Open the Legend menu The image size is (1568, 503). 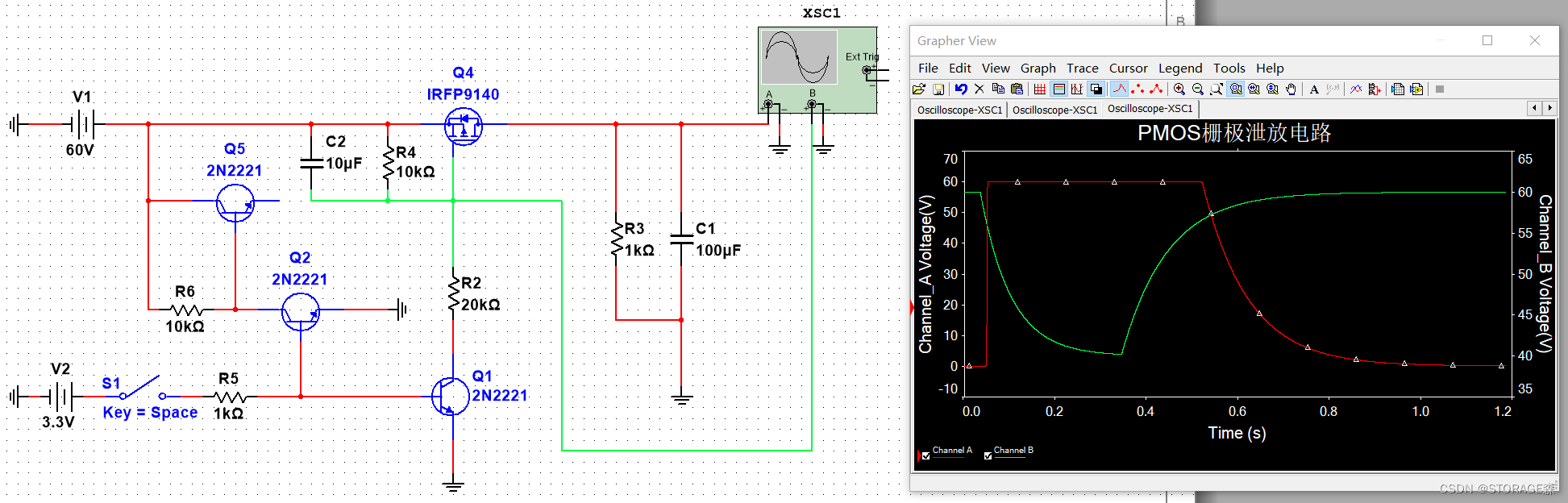[x=1180, y=69]
